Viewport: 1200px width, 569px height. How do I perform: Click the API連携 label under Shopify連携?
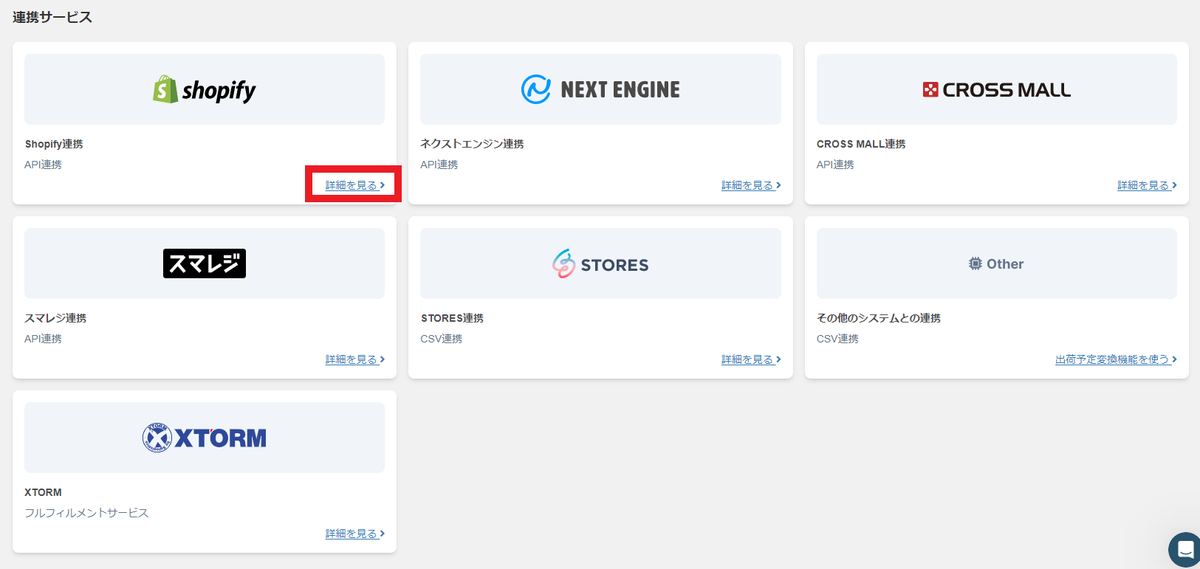tap(43, 164)
